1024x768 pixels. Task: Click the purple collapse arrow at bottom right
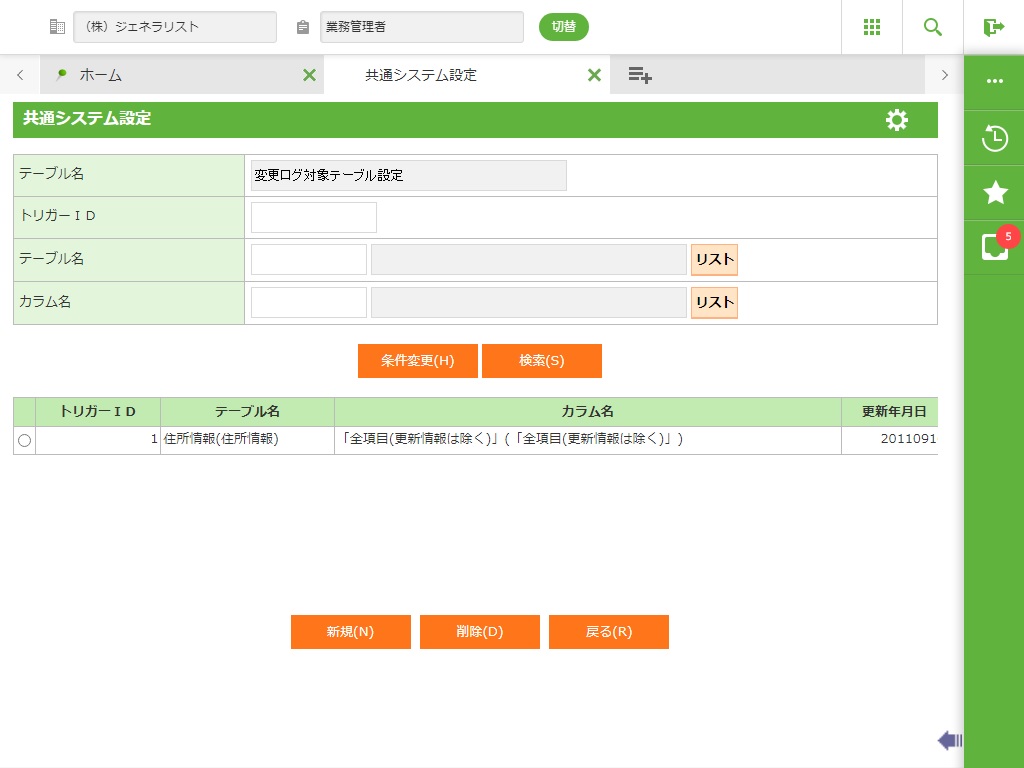[949, 740]
